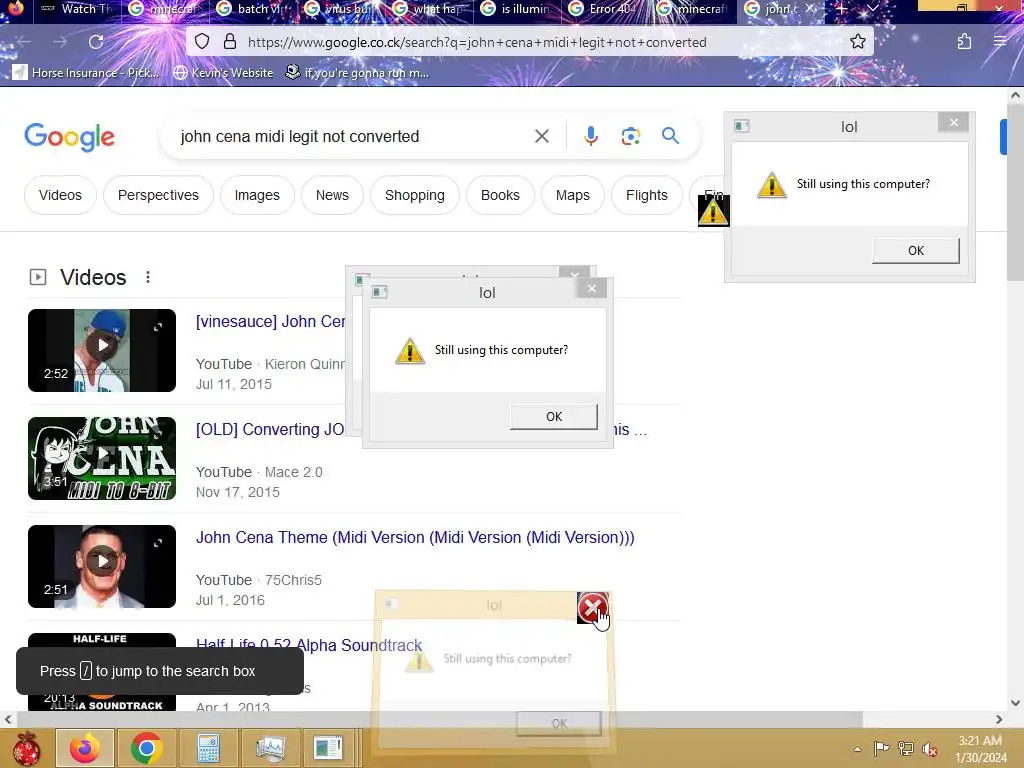Filter results by Images chip
The image size is (1024, 768).
coord(257,195)
